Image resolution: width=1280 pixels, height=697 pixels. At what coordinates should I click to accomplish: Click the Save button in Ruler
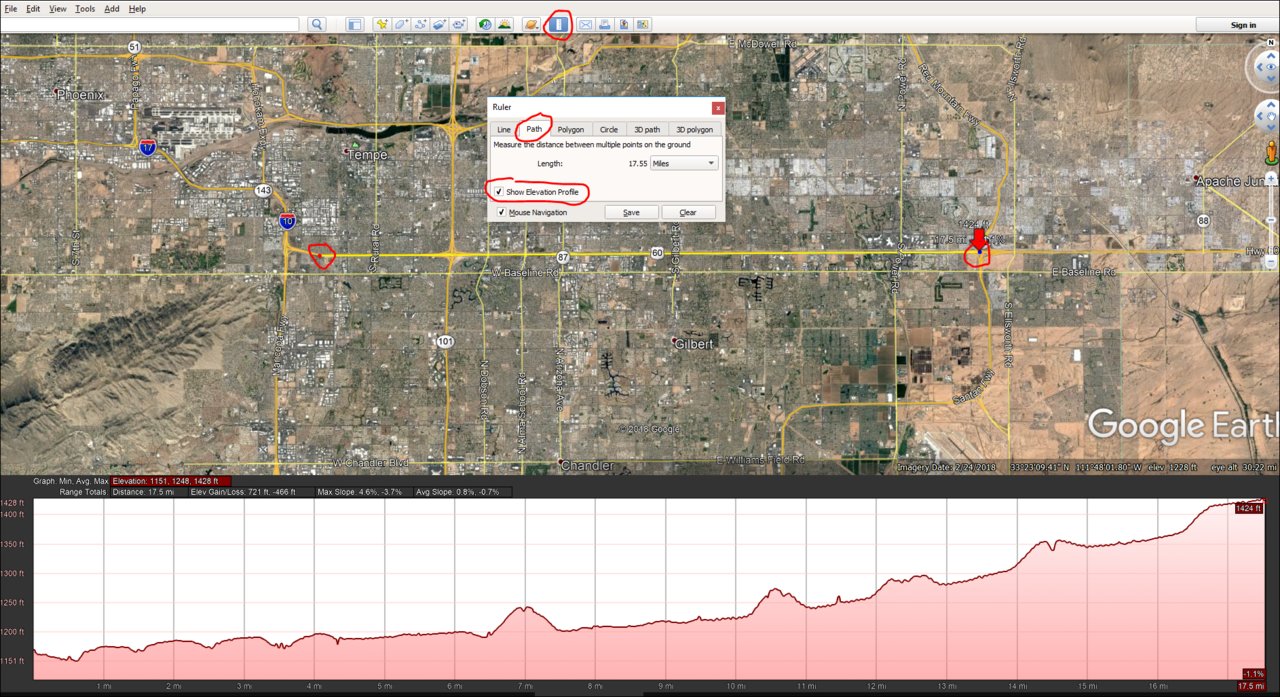point(632,212)
